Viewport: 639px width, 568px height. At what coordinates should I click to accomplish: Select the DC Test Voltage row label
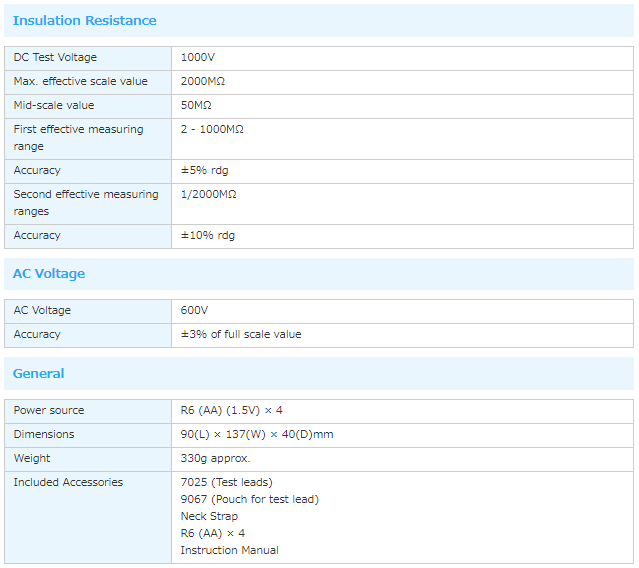(x=55, y=58)
